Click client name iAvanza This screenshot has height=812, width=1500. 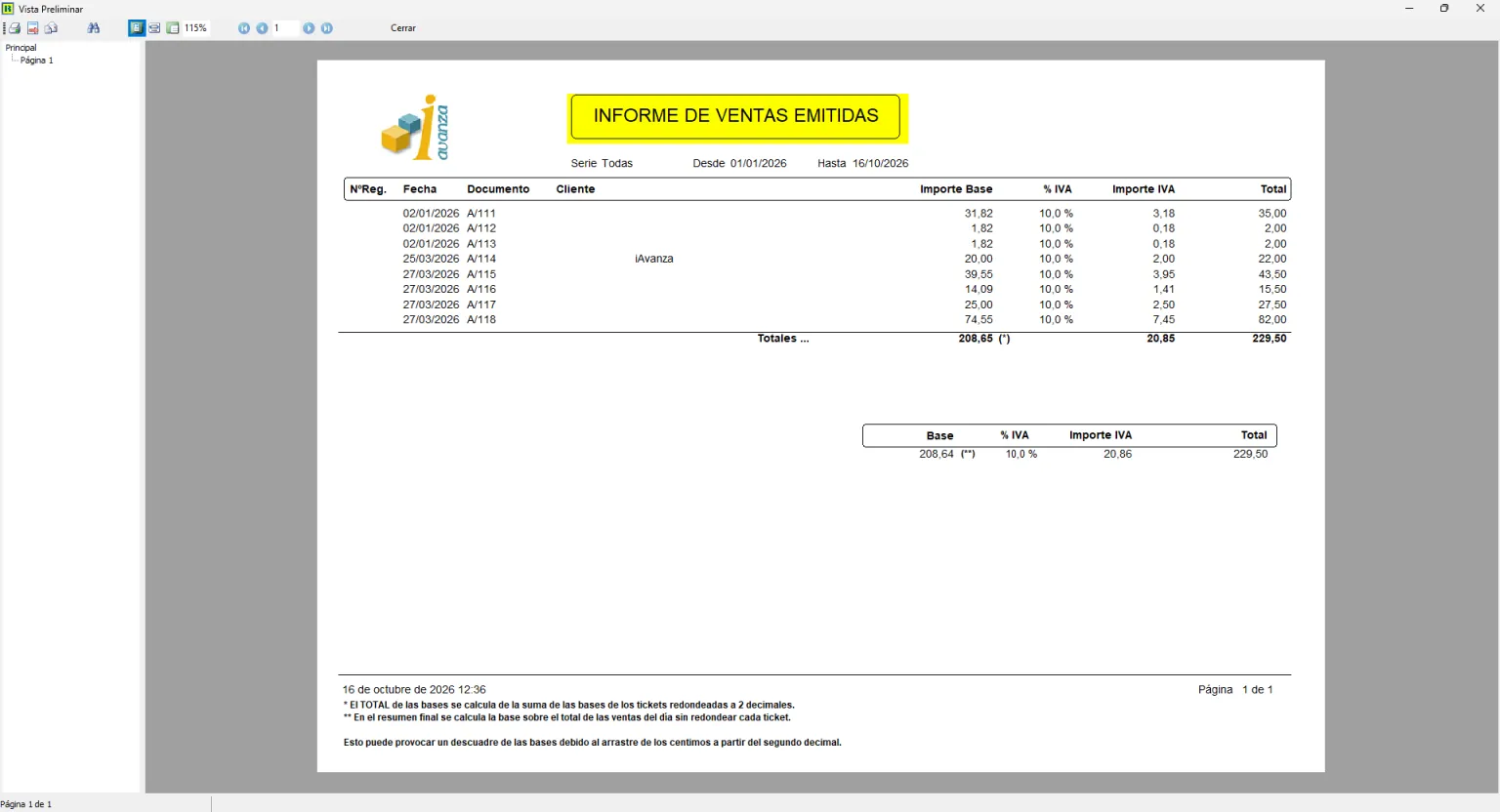[x=654, y=260]
